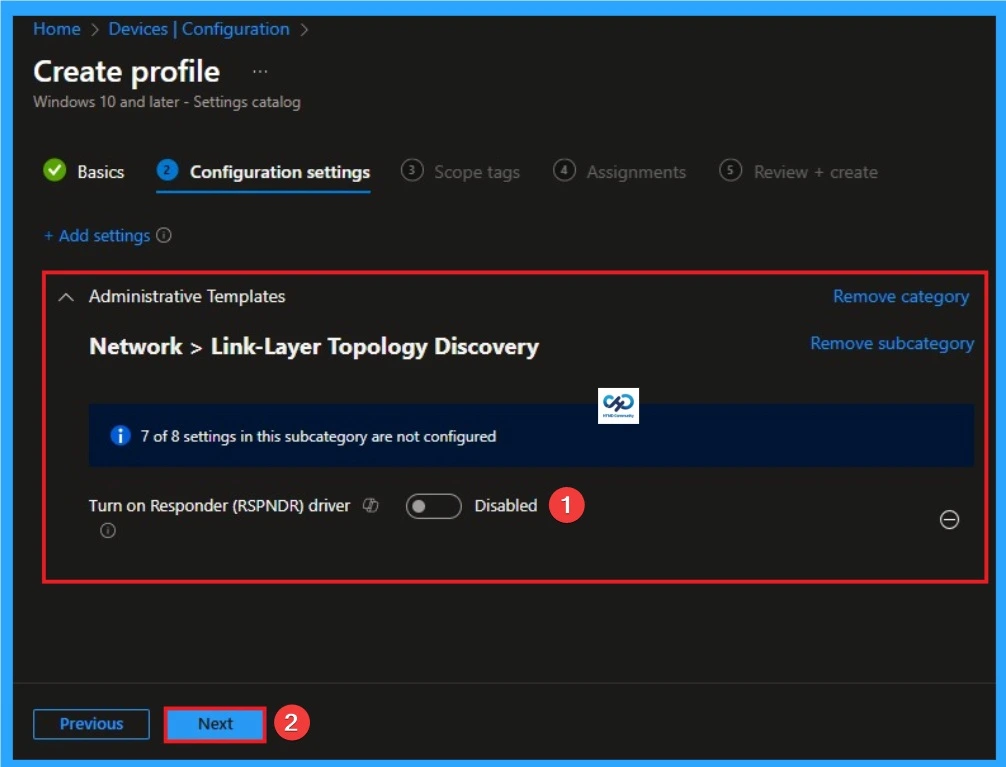Enable the Turn on Responder (RSPNDR) driver toggle
Screen dimensions: 1006x767
pos(433,505)
